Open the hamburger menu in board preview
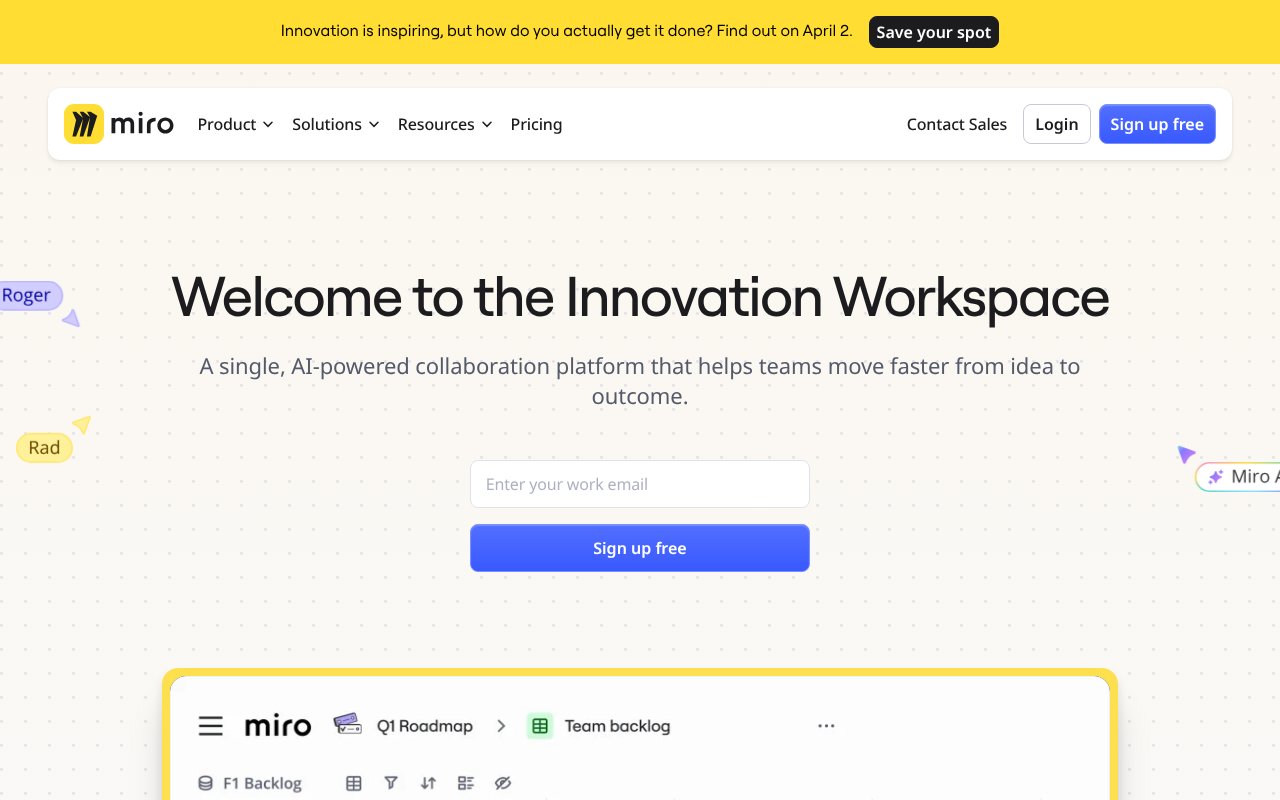 click(x=211, y=726)
